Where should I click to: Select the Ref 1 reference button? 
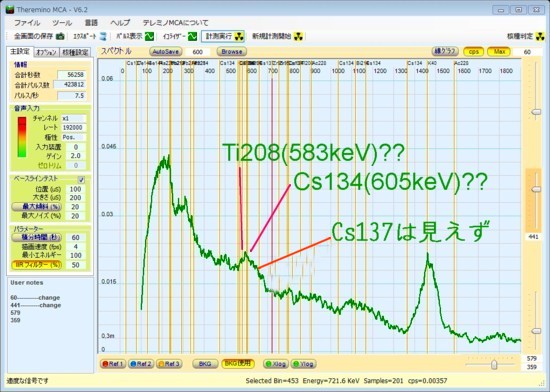point(113,364)
